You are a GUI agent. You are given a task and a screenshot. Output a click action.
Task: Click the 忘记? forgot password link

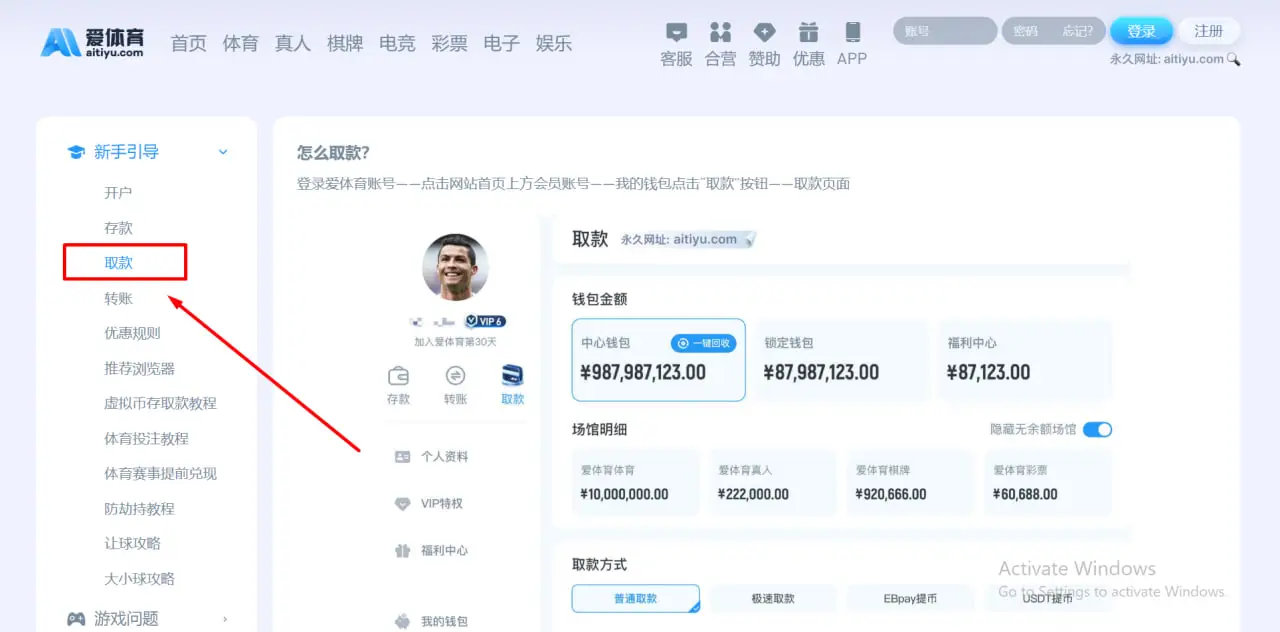1078,31
